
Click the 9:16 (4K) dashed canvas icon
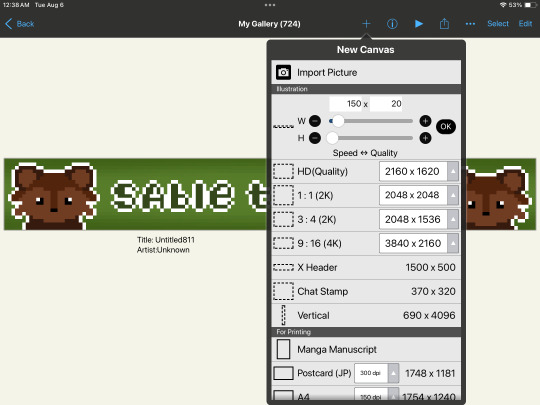283,243
